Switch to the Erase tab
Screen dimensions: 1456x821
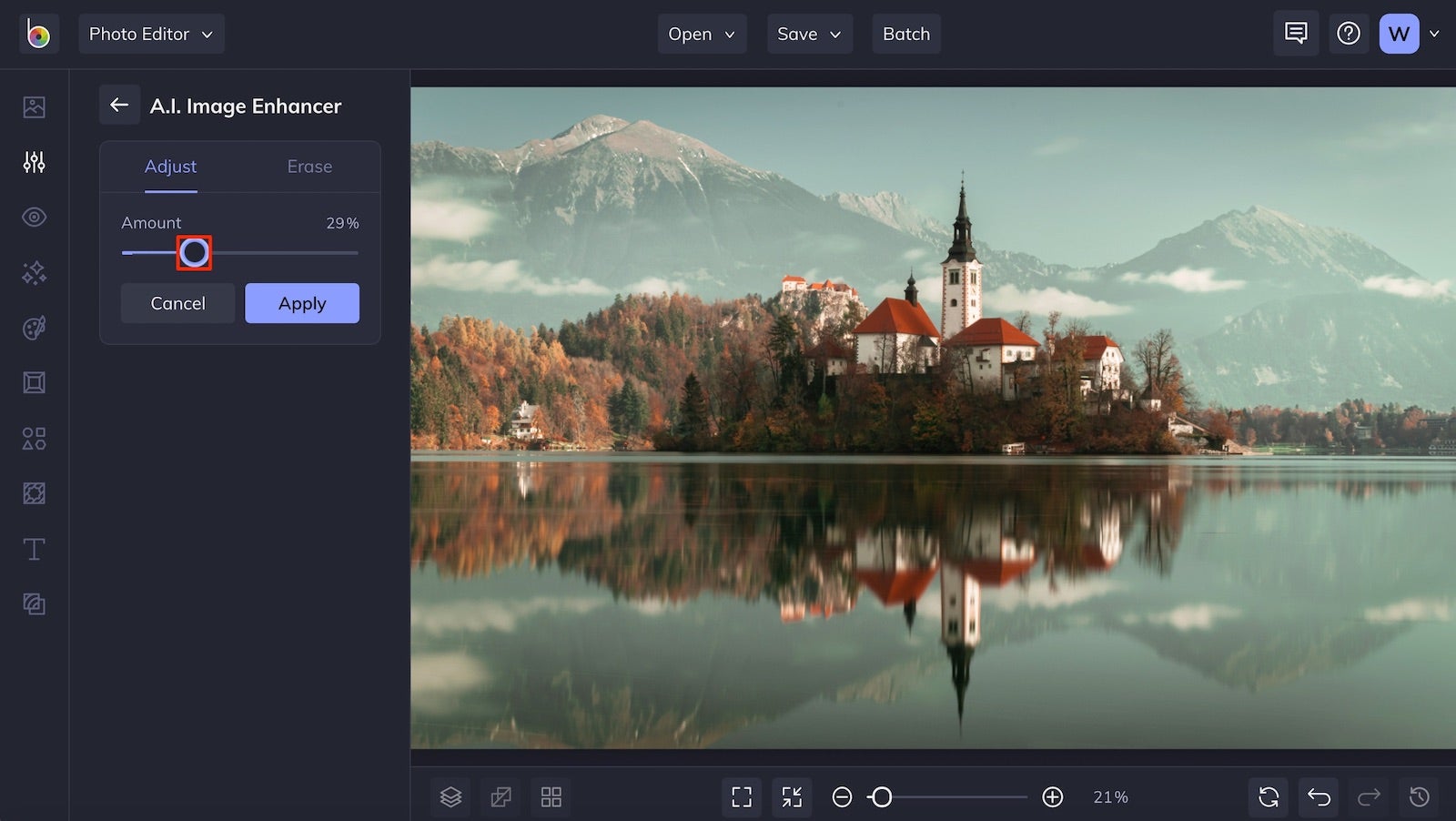click(309, 167)
